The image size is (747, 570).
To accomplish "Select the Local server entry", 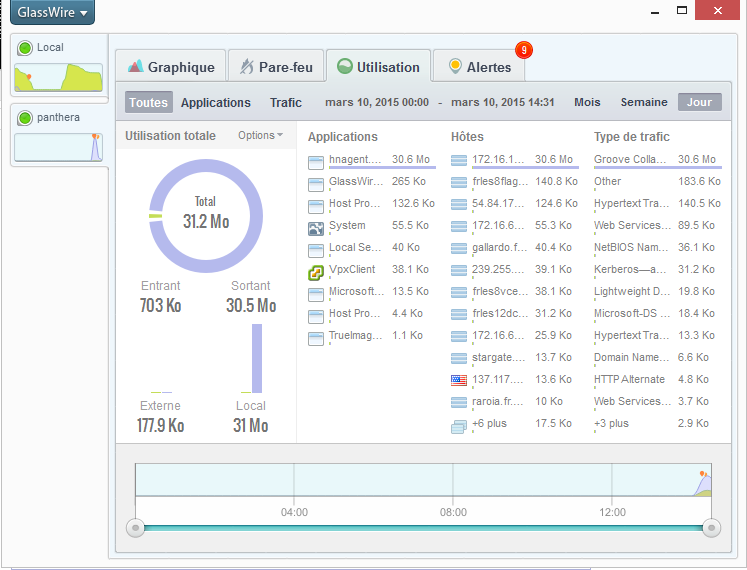I will pyautogui.click(x=59, y=65).
